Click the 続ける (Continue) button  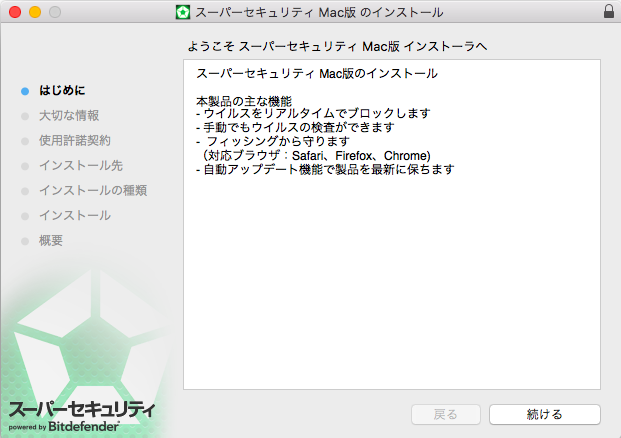pos(545,414)
